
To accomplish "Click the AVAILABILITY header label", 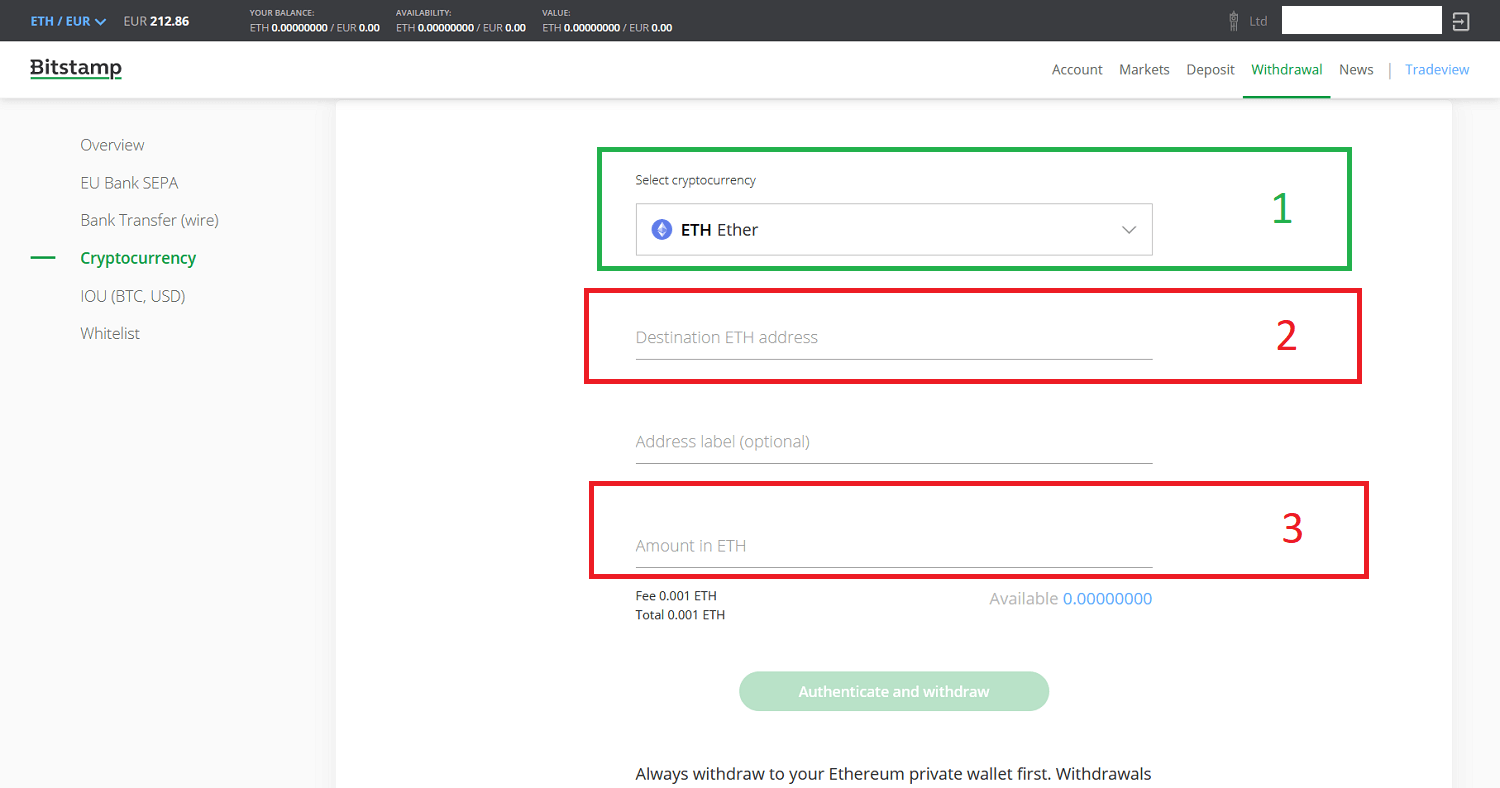I will 424,12.
